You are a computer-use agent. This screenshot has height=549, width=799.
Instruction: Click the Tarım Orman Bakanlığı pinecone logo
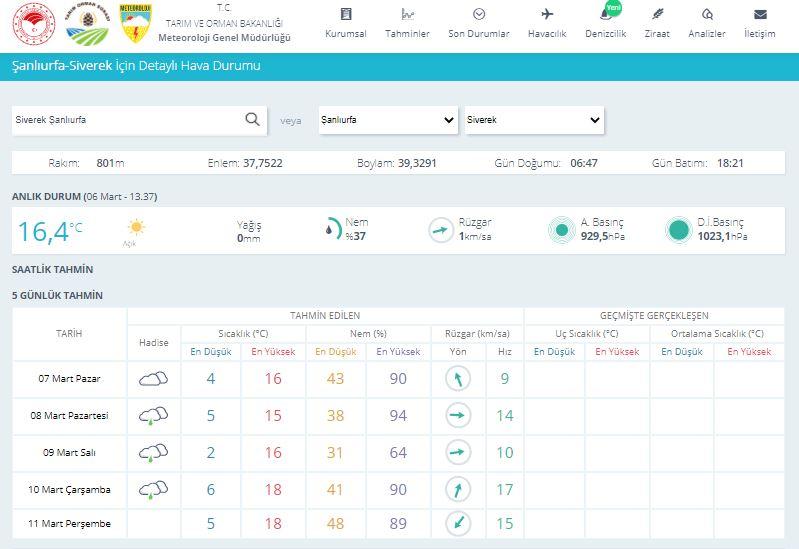(87, 24)
